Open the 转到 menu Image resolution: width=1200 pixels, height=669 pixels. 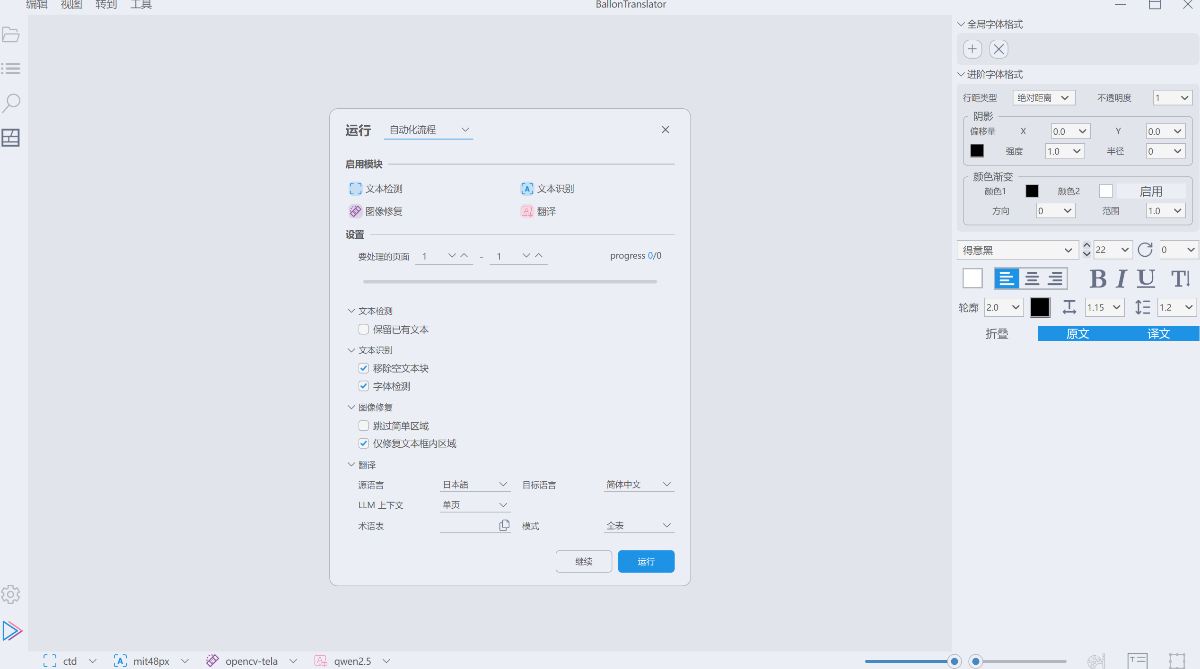(x=106, y=5)
